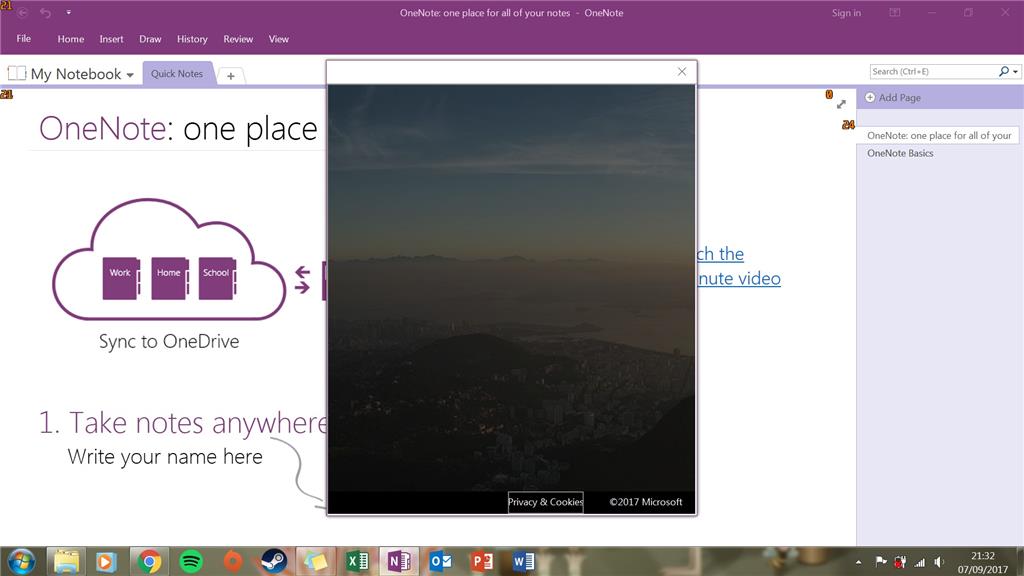Click the School notebook icon in the cloud
Screen dimensions: 1024x576
click(217, 278)
